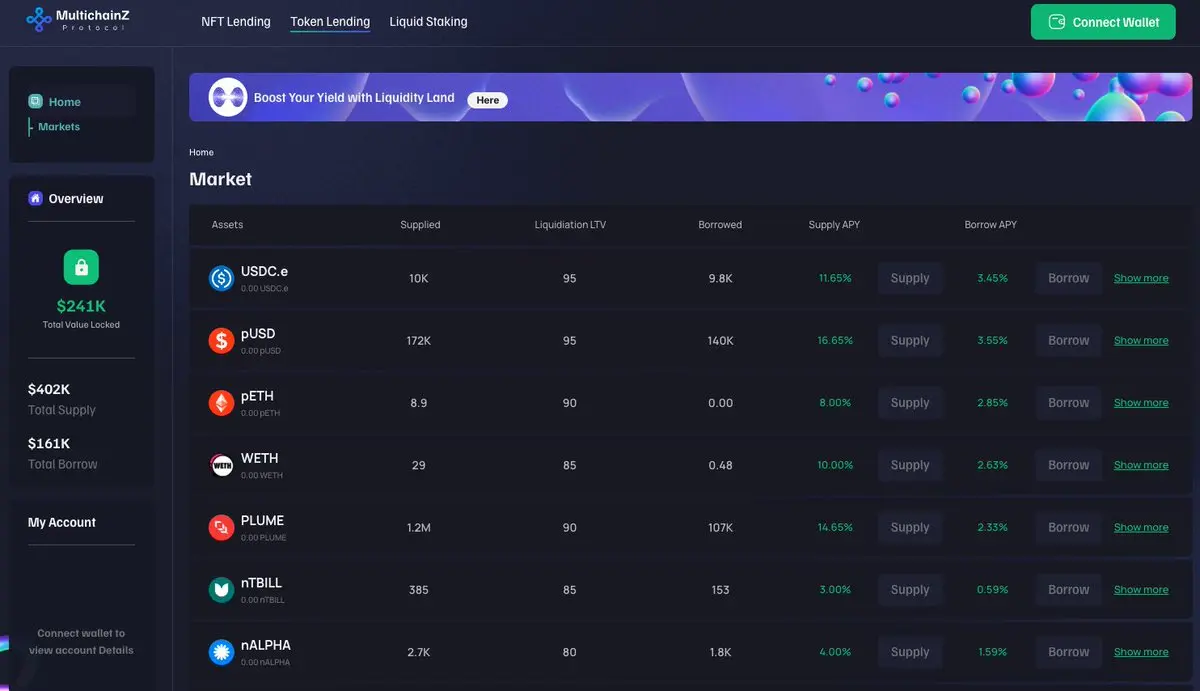Click the Home icon in sidebar
The height and width of the screenshot is (691, 1200).
tap(35, 101)
